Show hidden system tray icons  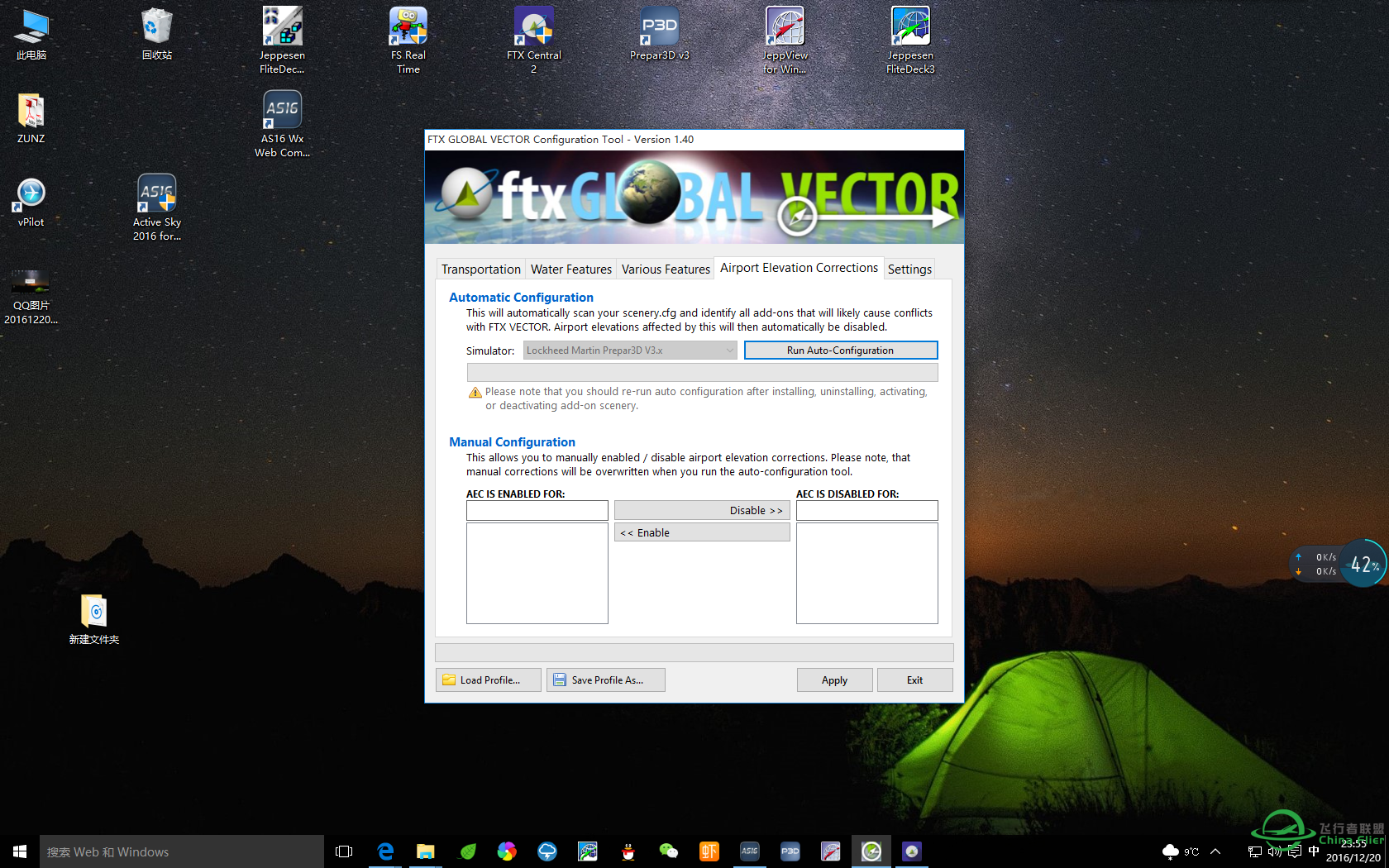tap(1215, 851)
